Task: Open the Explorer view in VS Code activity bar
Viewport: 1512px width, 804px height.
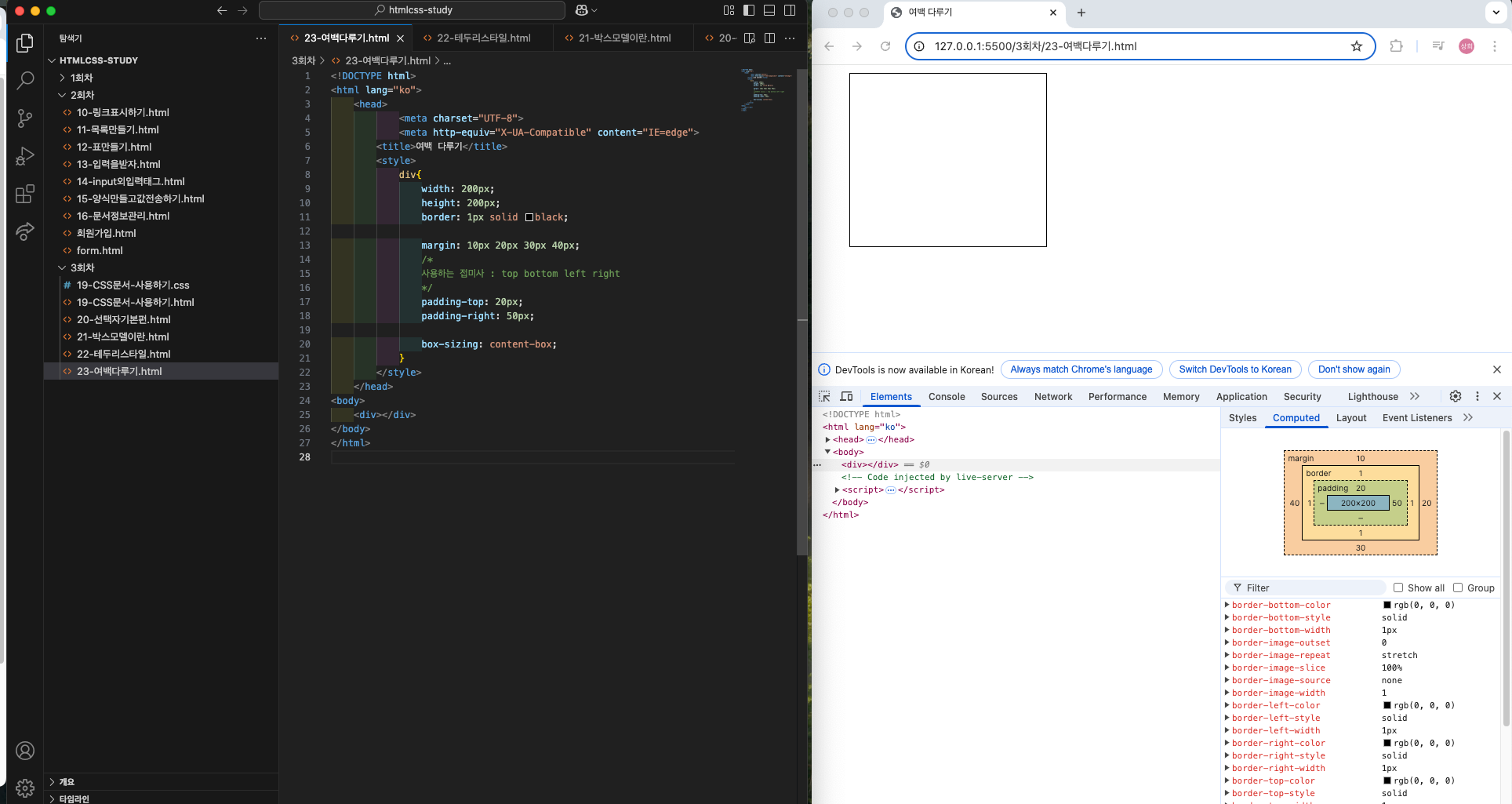Action: click(x=25, y=43)
